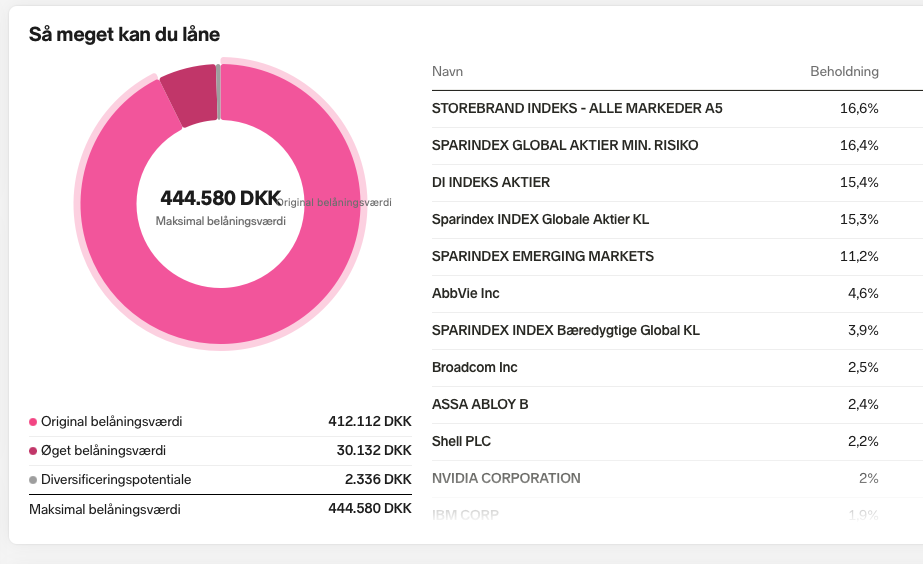Sort by the Navn column header
The height and width of the screenshot is (564, 923).
[447, 72]
